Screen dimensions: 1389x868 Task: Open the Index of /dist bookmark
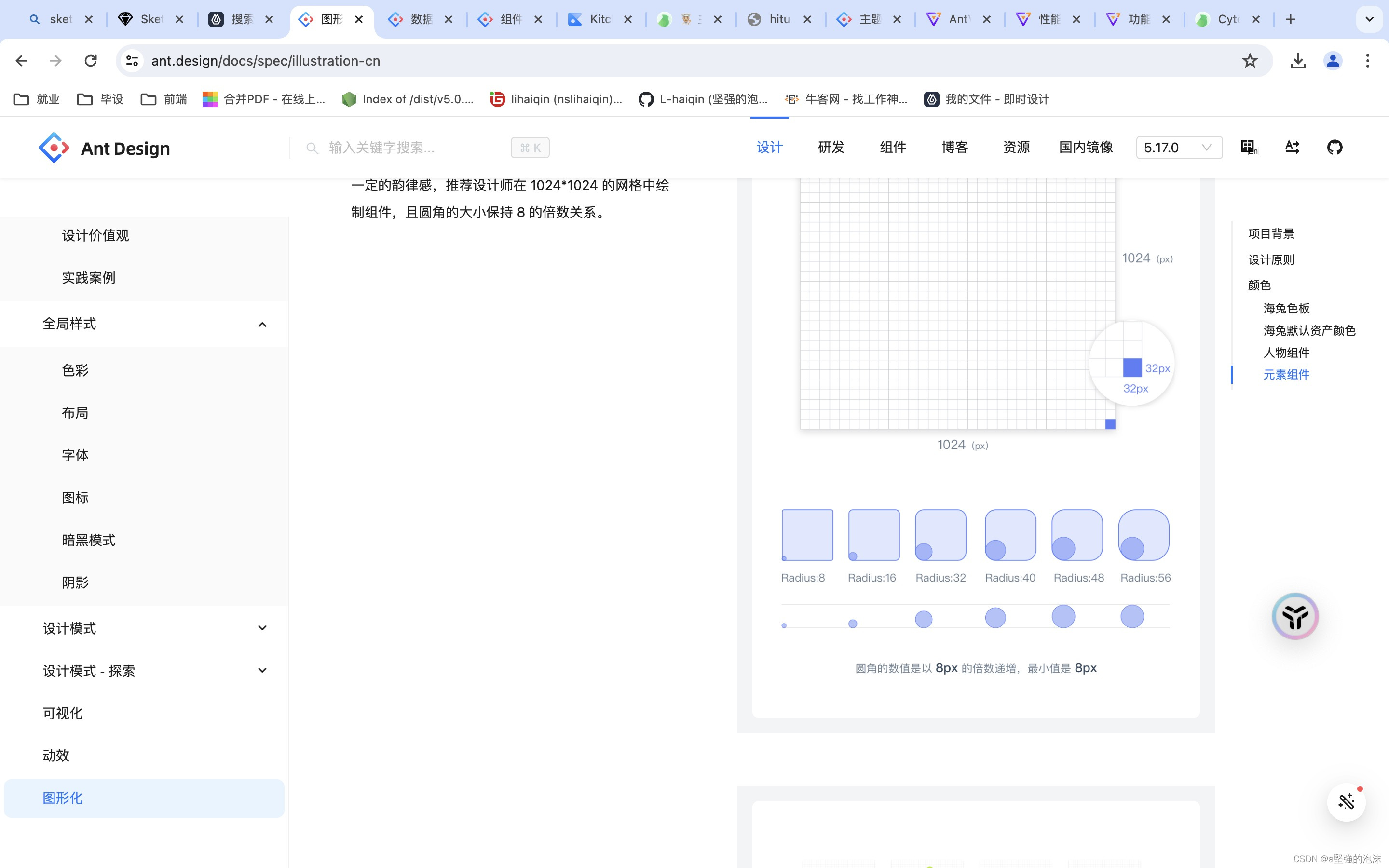[408, 99]
